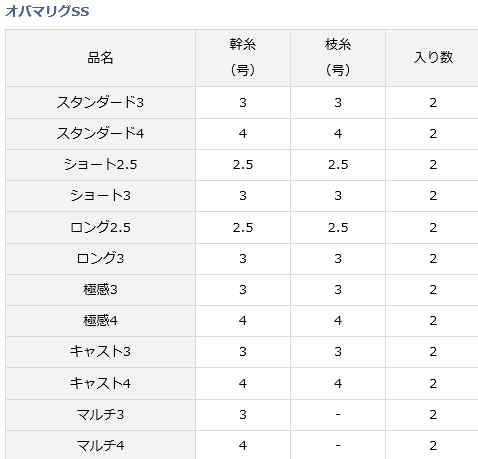Select the キャスト3 product cell
The height and width of the screenshot is (459, 478).
pyautogui.click(x=100, y=352)
